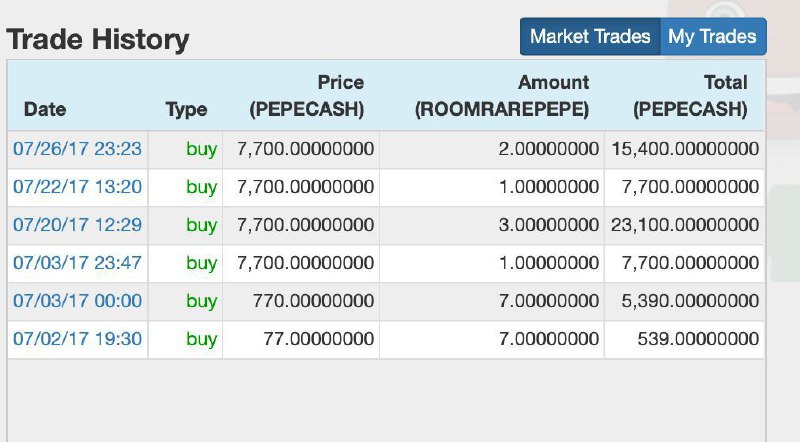800x442 pixels.
Task: Click the Date column header
Action: [x=45, y=109]
